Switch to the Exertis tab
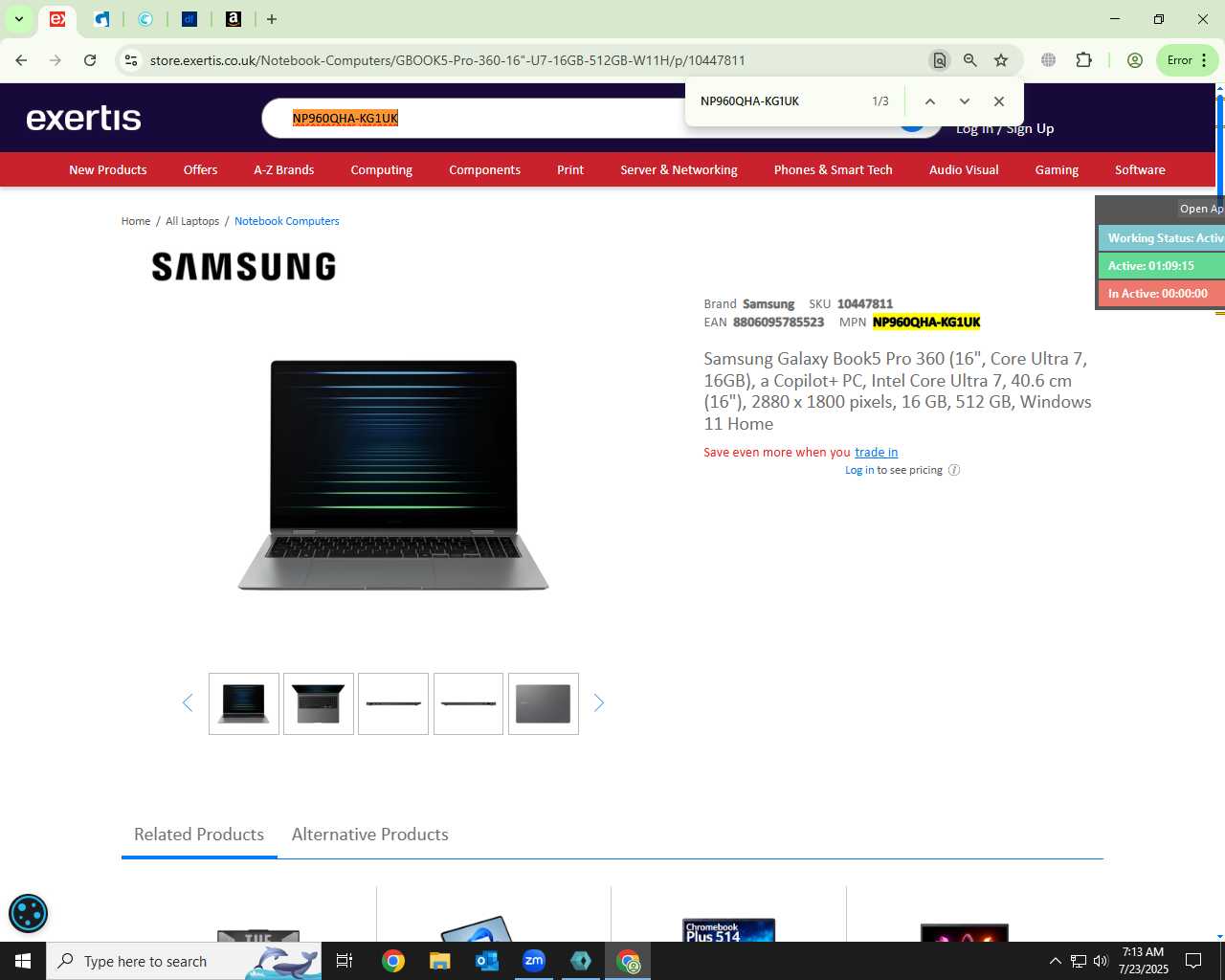 (x=57, y=19)
